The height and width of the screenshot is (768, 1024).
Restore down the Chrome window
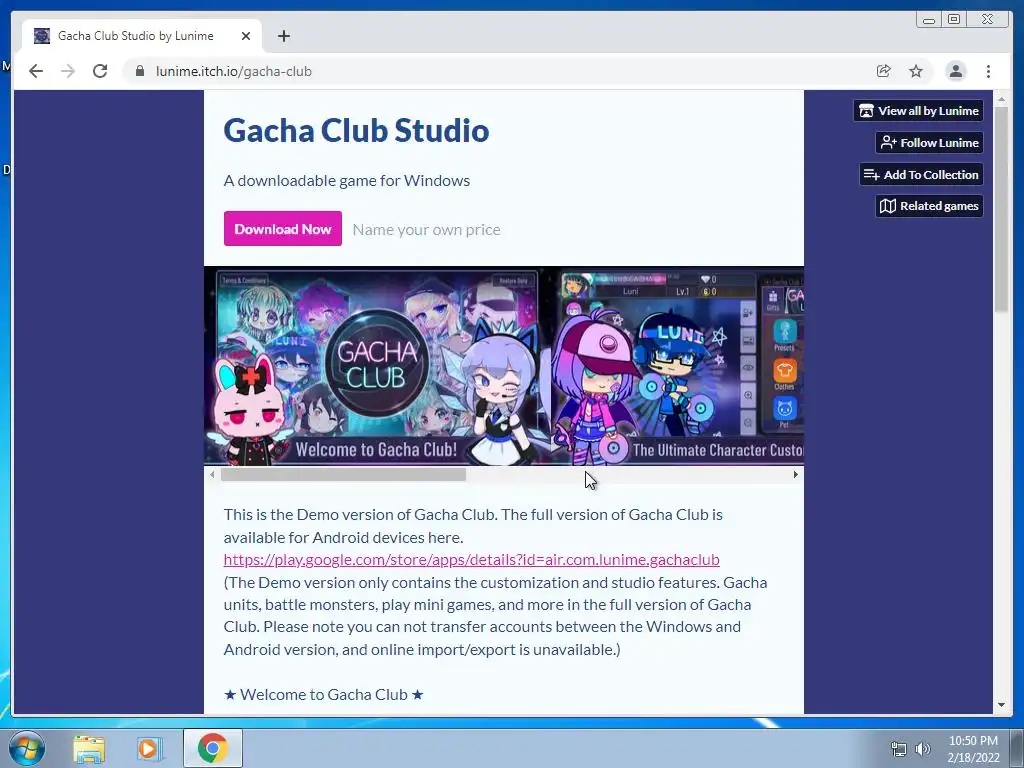point(953,20)
